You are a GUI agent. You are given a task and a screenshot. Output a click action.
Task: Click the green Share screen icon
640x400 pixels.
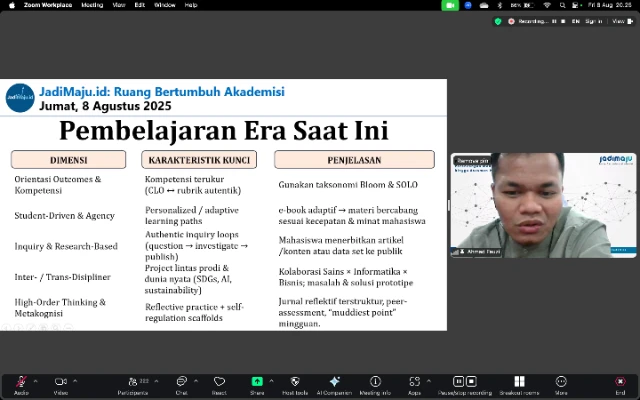pos(257,381)
